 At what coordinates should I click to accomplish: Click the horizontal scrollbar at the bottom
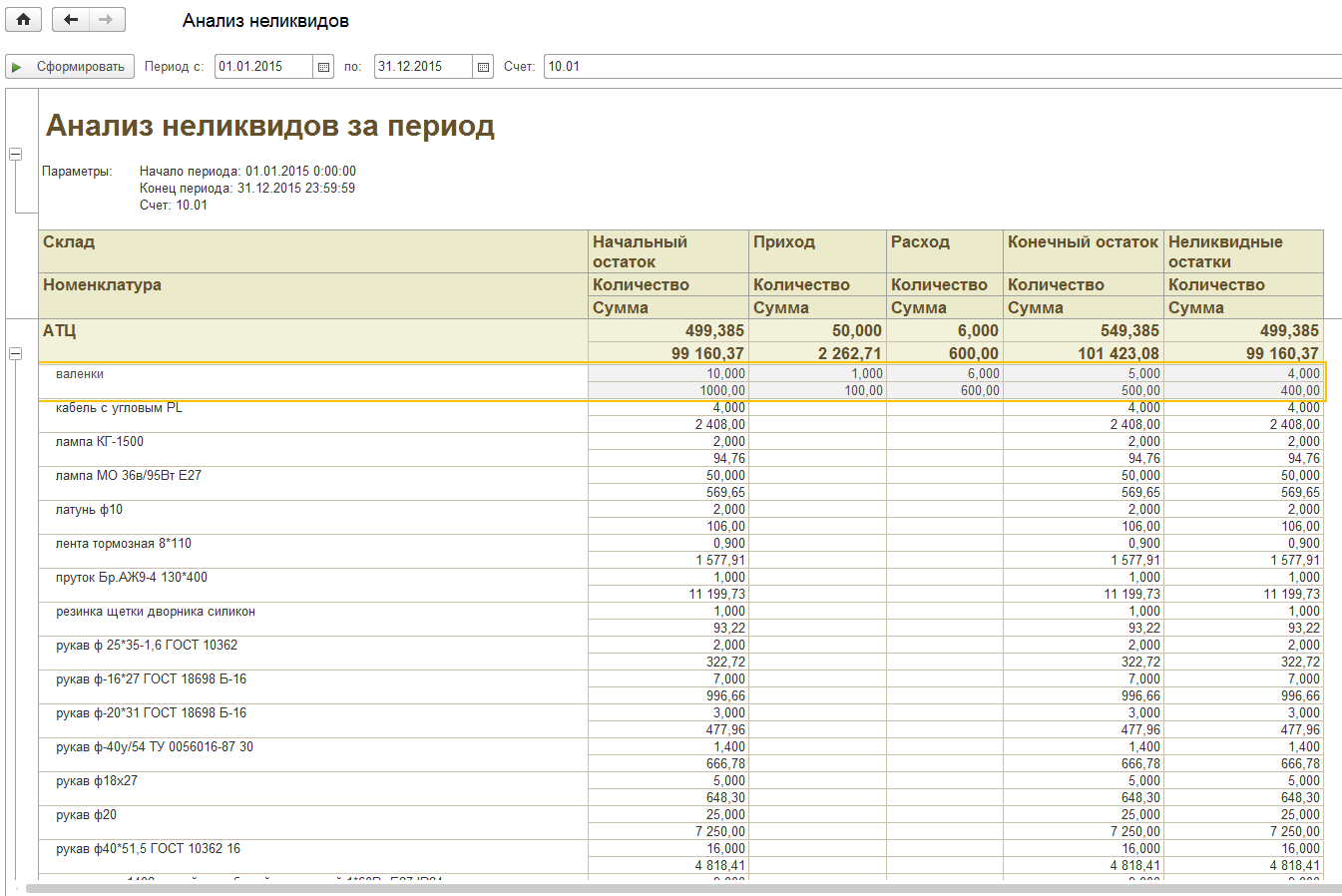click(683, 887)
